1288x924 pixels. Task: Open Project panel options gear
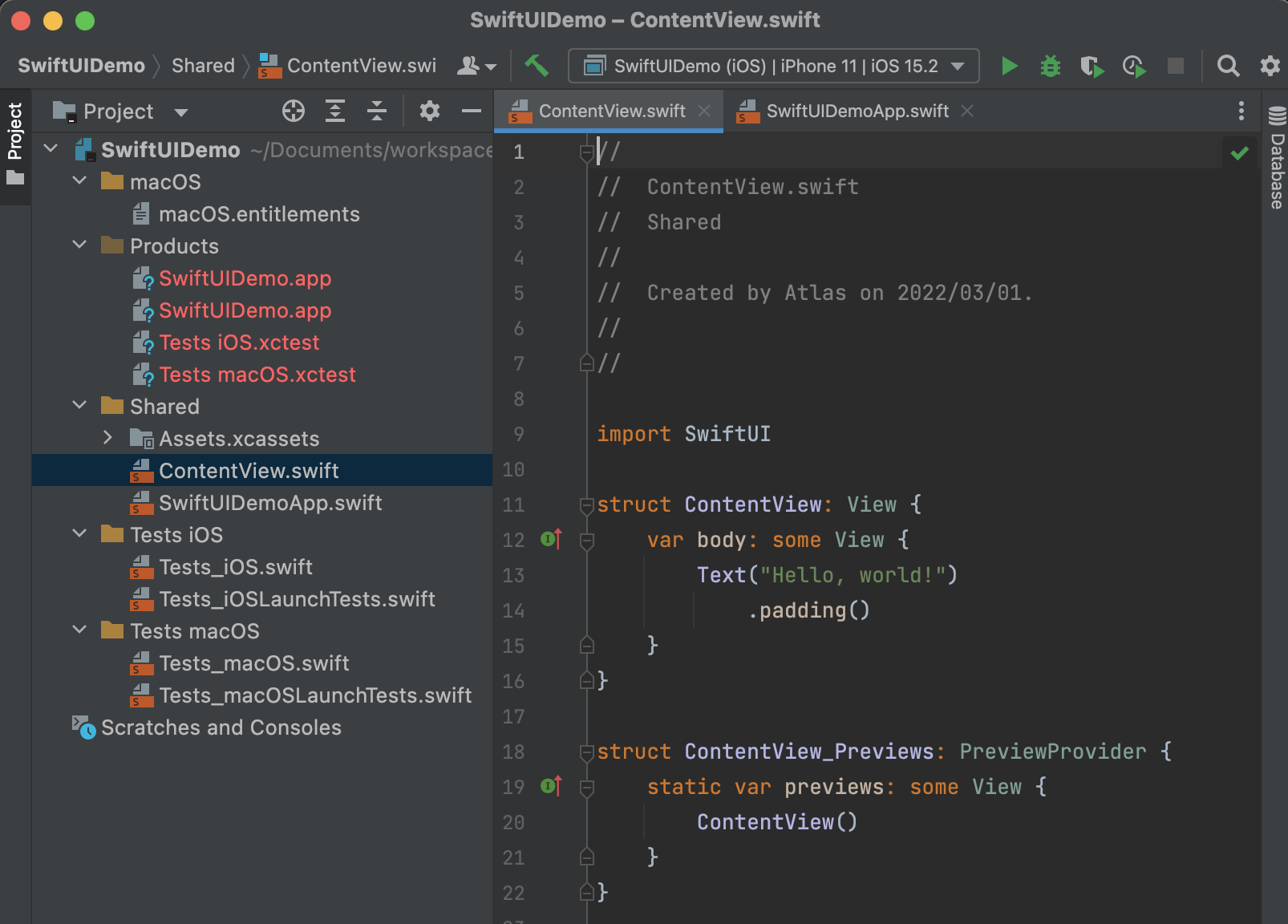430,111
